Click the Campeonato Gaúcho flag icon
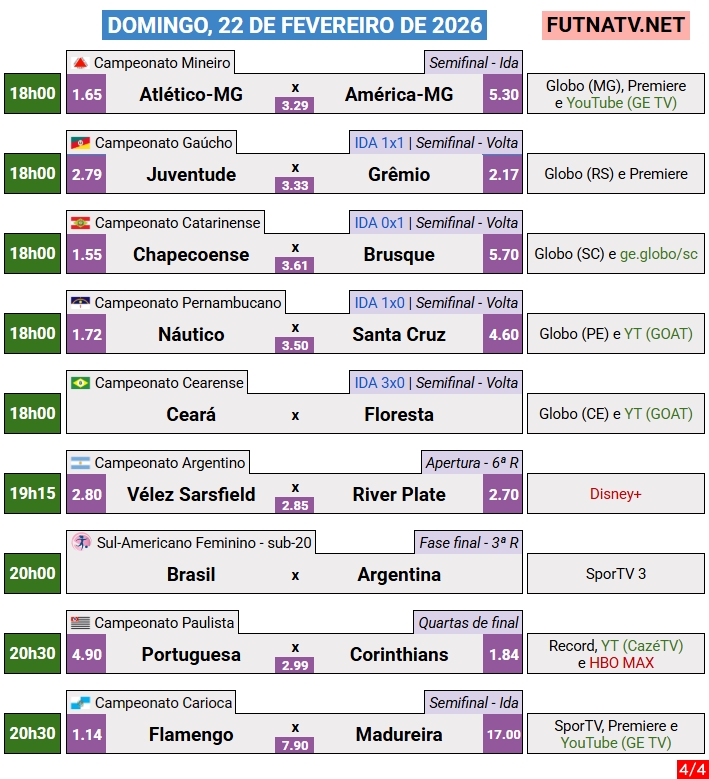This screenshot has height=779, width=709. pyautogui.click(x=81, y=143)
